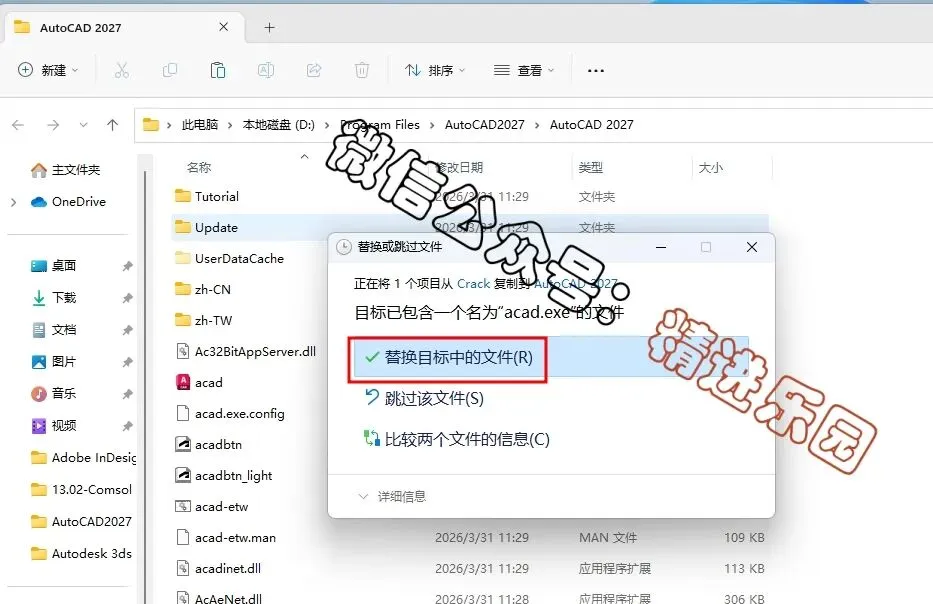Select AcAeNet.dll file
The height and width of the screenshot is (604, 933).
[x=219, y=597]
